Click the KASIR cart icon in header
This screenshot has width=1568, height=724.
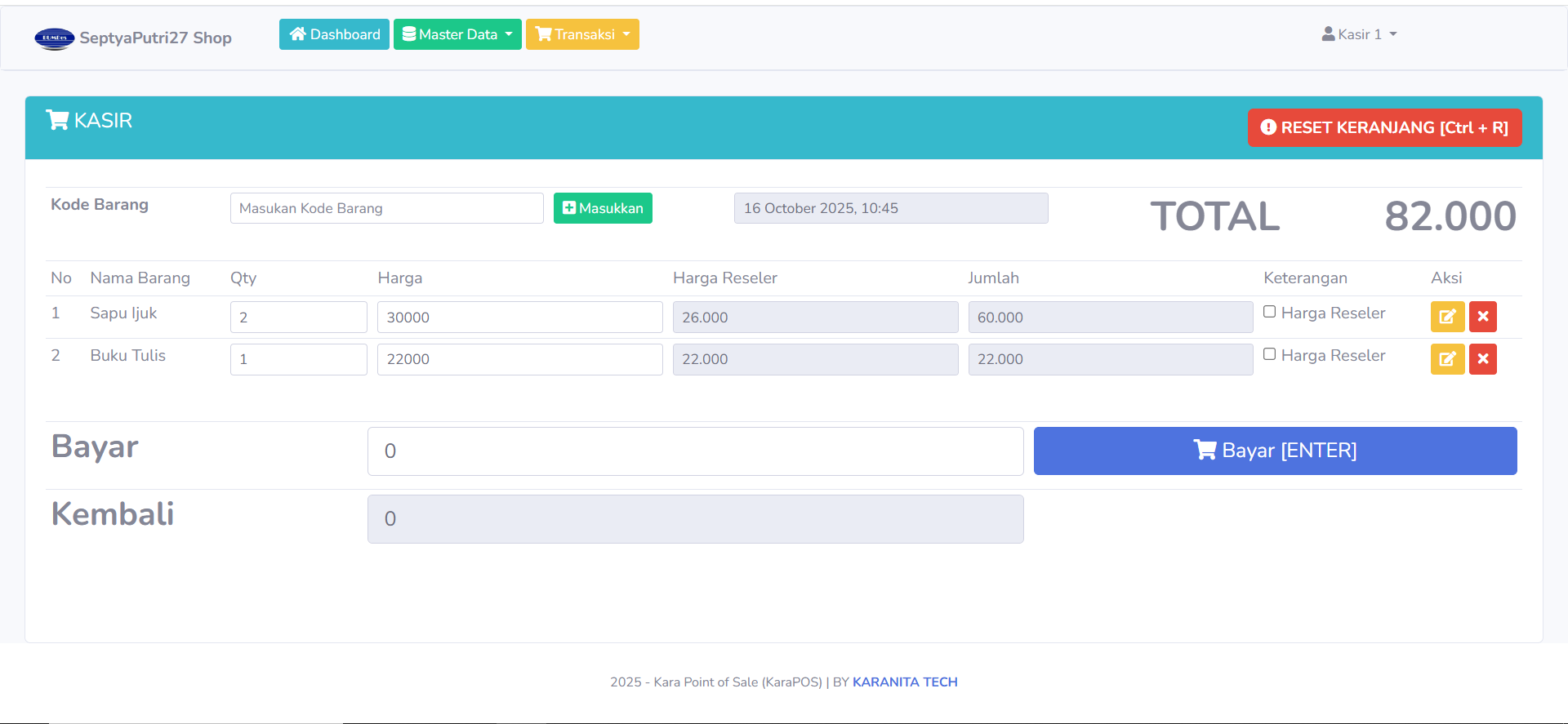pyautogui.click(x=57, y=121)
